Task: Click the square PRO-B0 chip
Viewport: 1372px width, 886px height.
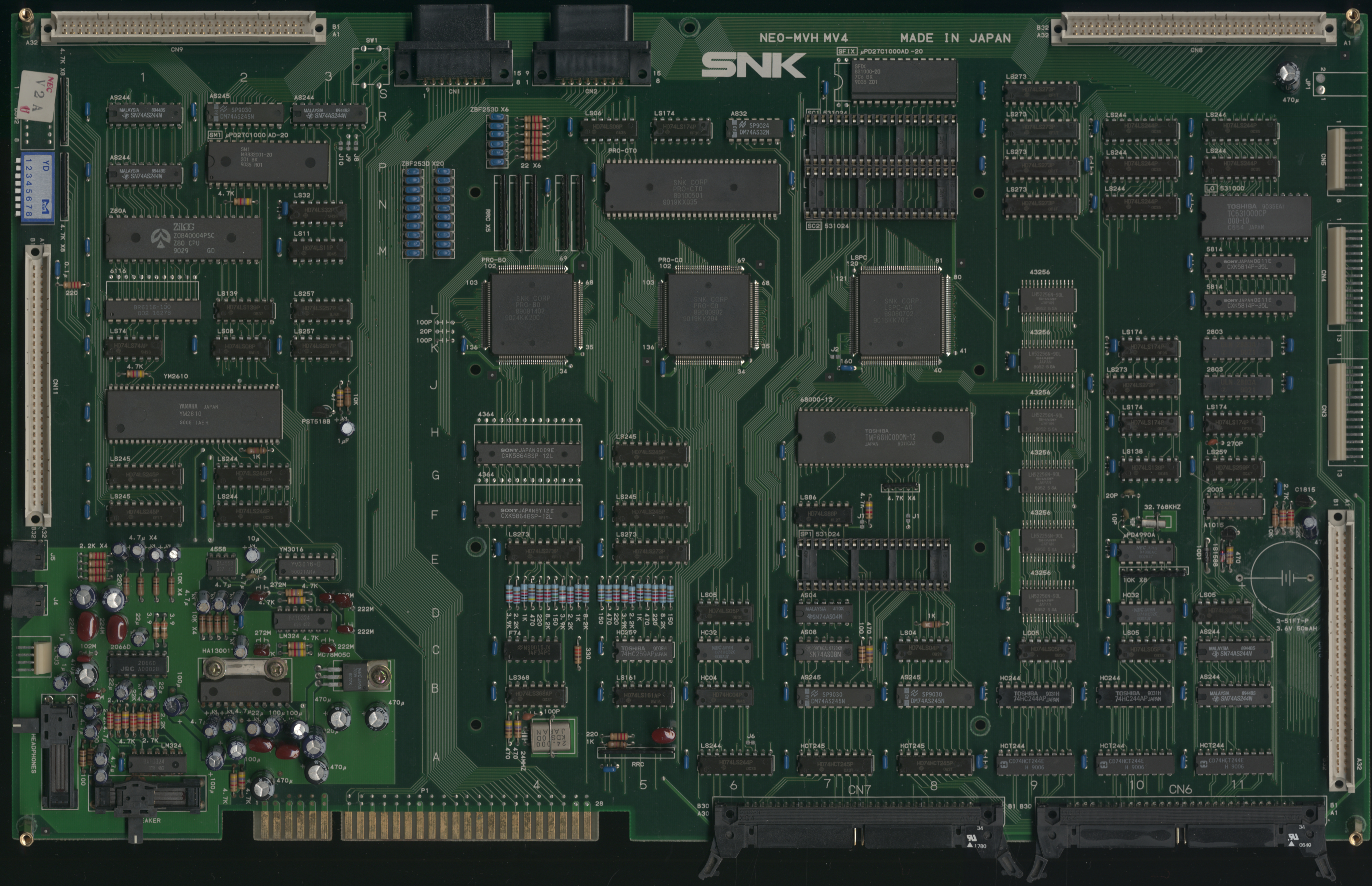Action: click(532, 315)
